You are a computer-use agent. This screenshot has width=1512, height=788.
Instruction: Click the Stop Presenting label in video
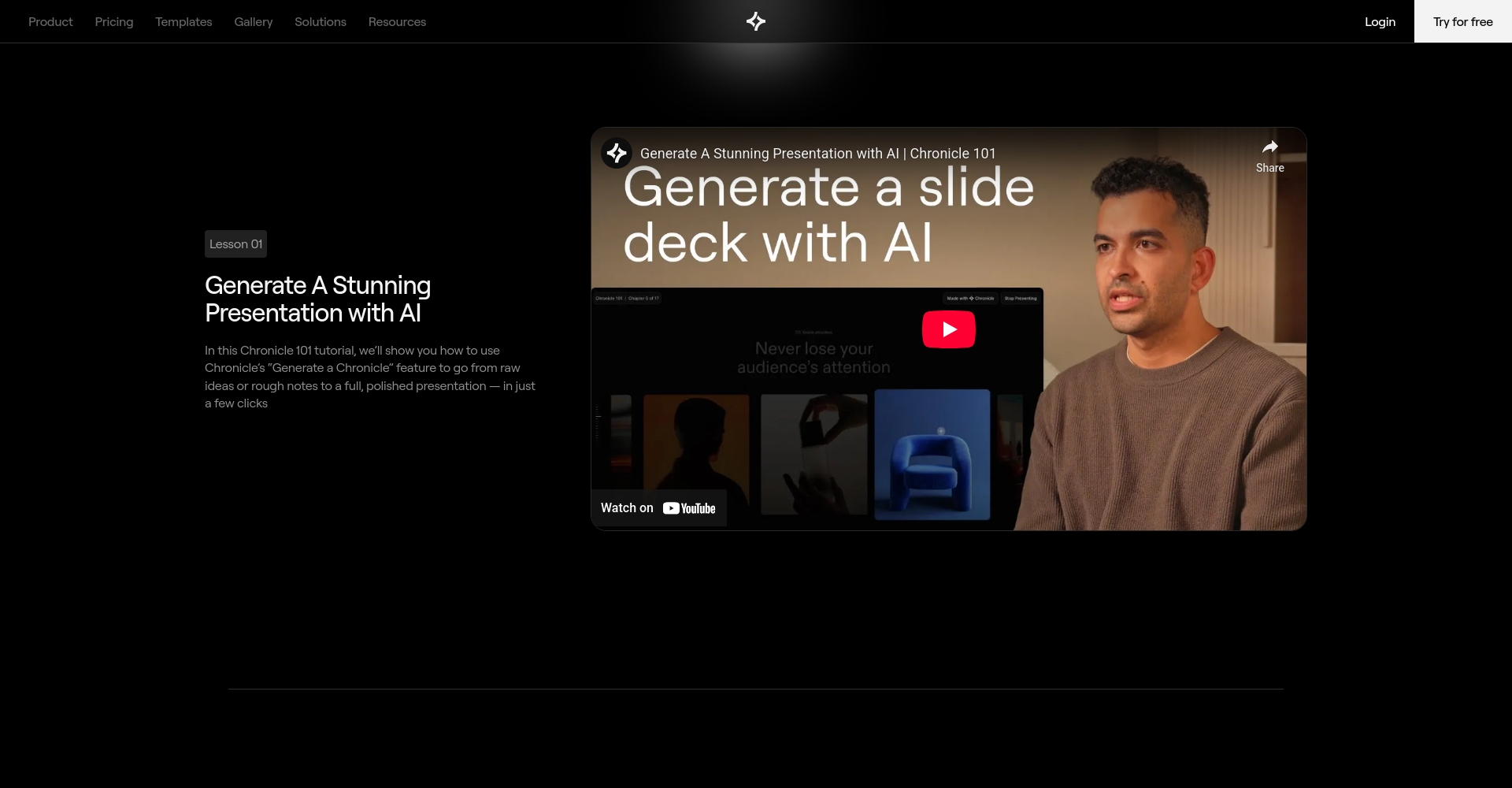point(1020,299)
